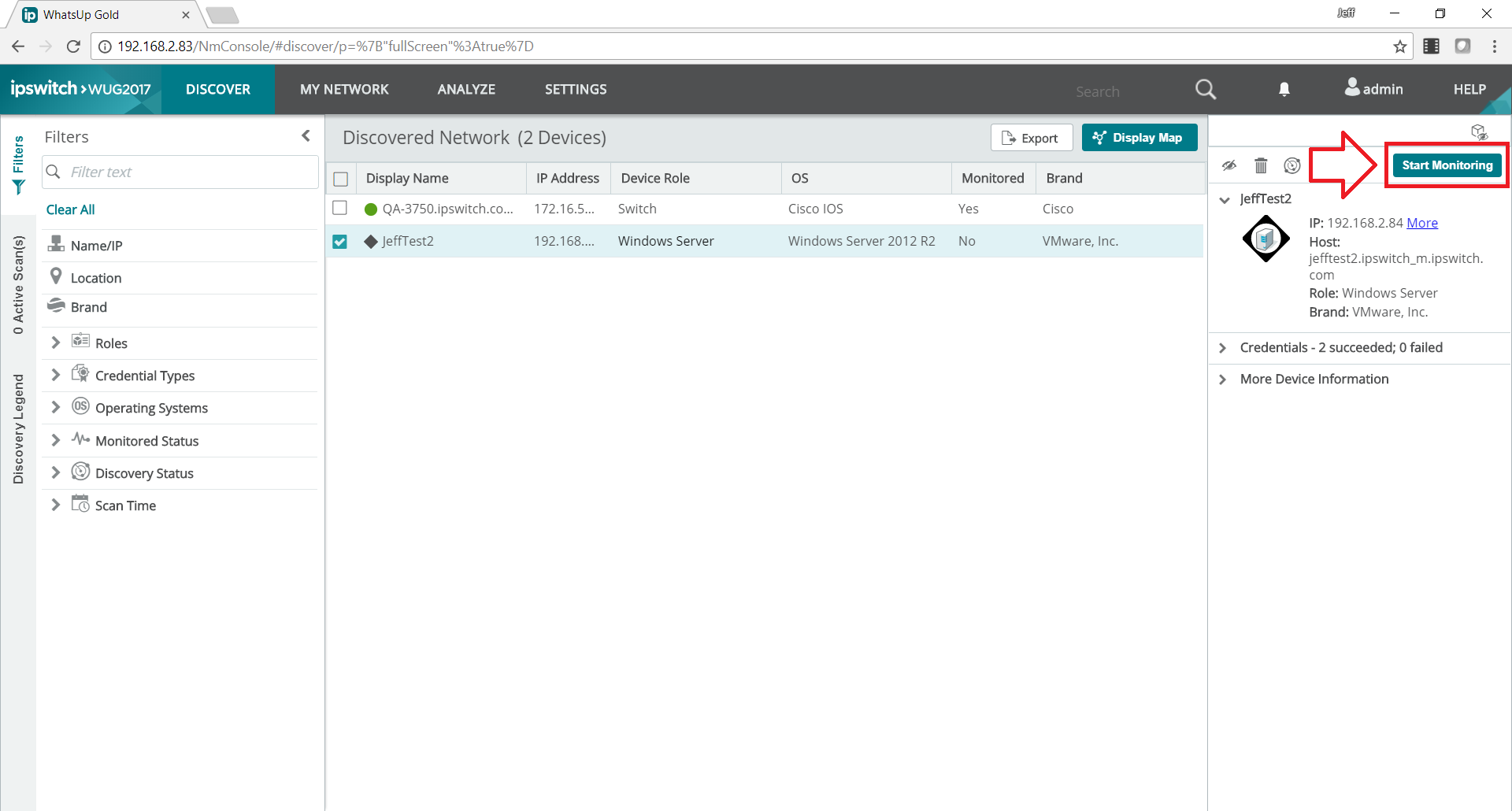Open the DISCOVER menu

[218, 89]
